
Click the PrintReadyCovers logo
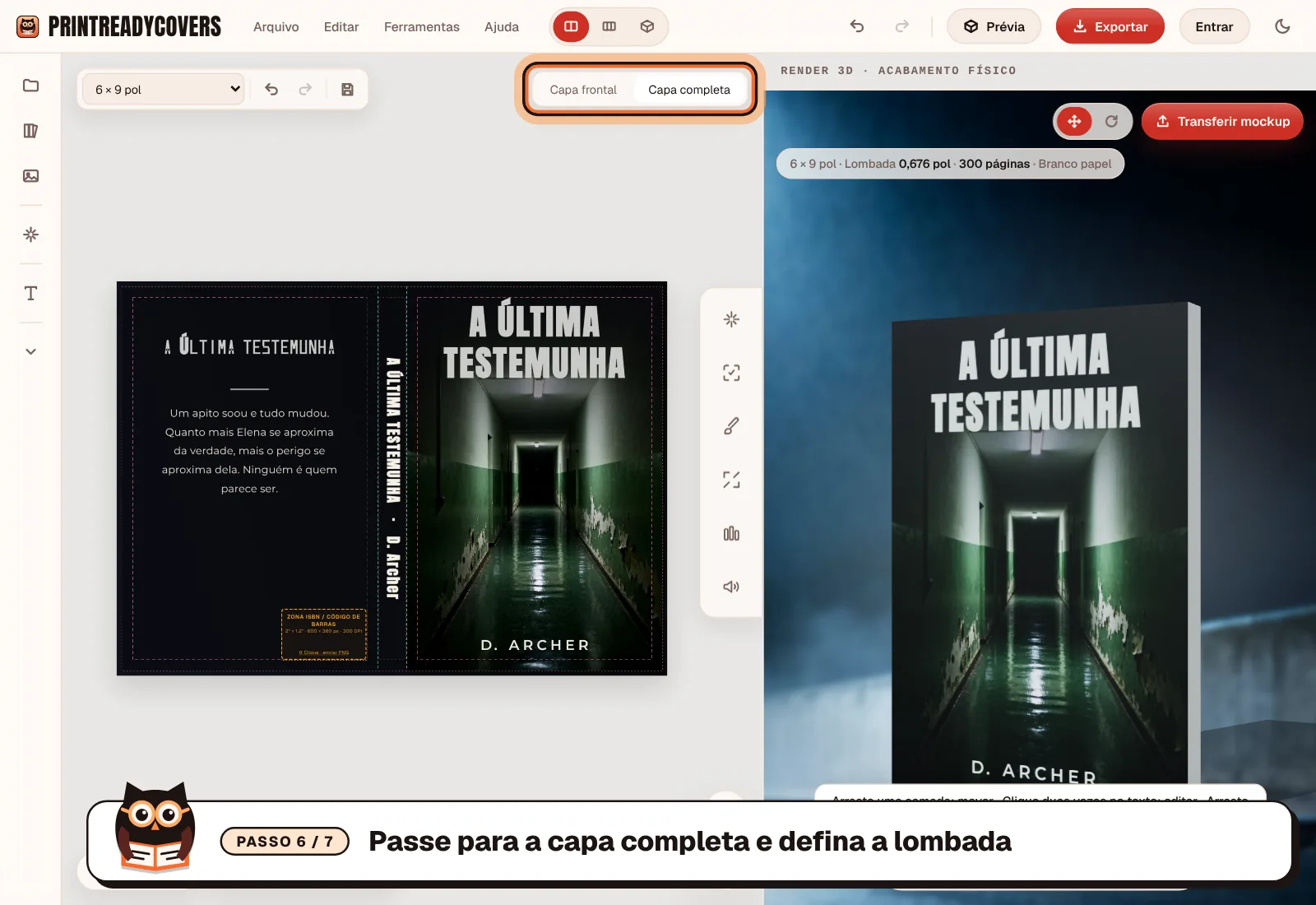[119, 26]
